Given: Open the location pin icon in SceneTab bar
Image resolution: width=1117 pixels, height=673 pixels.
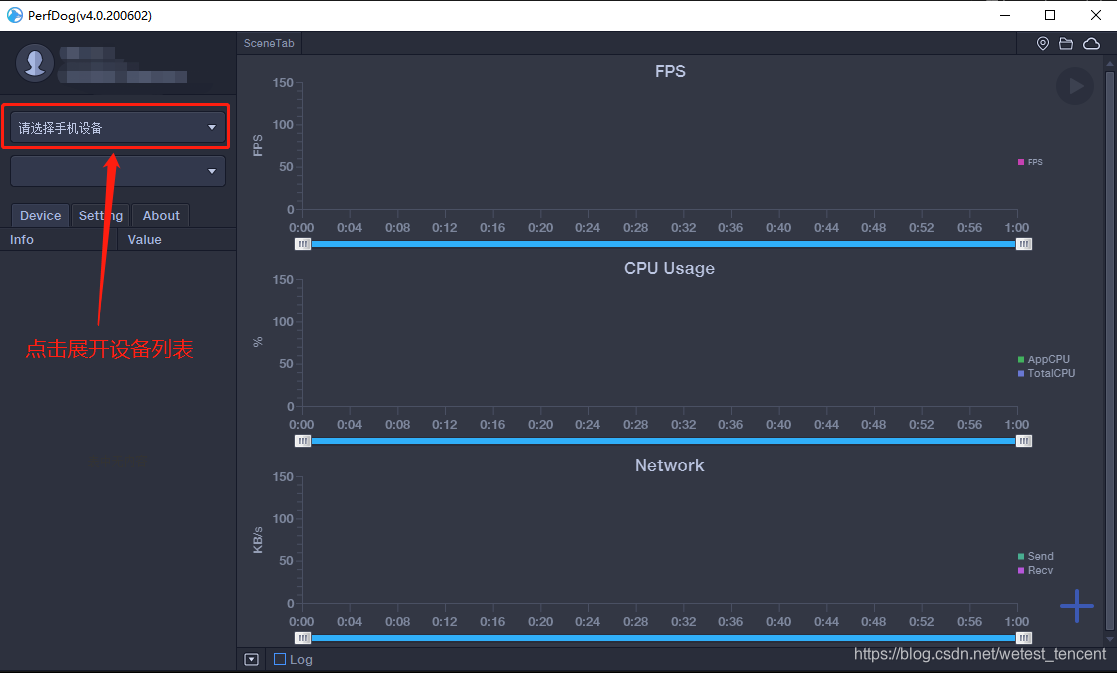Looking at the screenshot, I should click(x=1042, y=43).
